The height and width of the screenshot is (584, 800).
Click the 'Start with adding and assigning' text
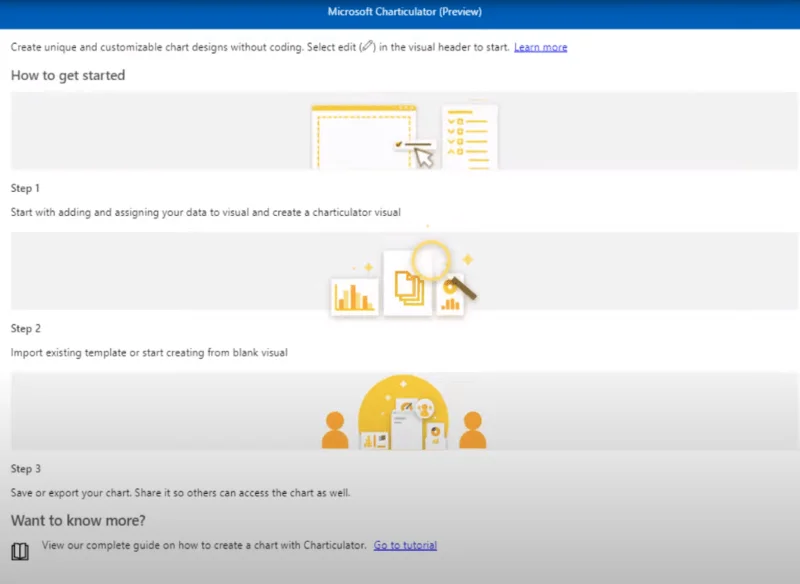(x=206, y=213)
